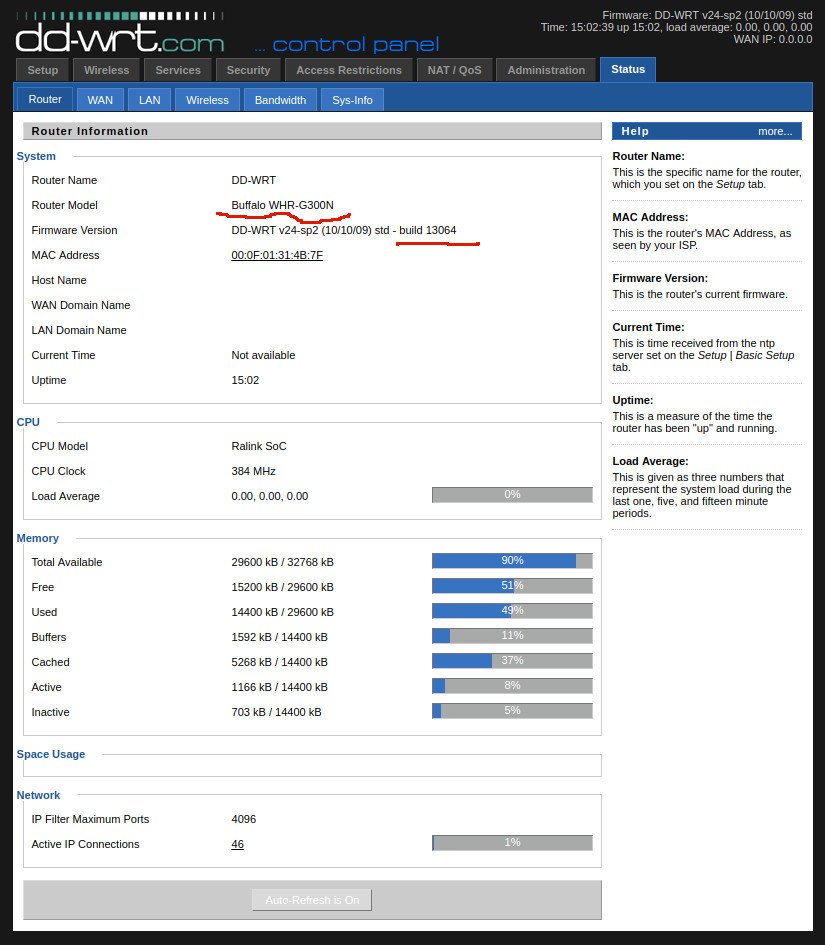Click the header Firmware: DD-WRT v24-sp2 line

707,15
